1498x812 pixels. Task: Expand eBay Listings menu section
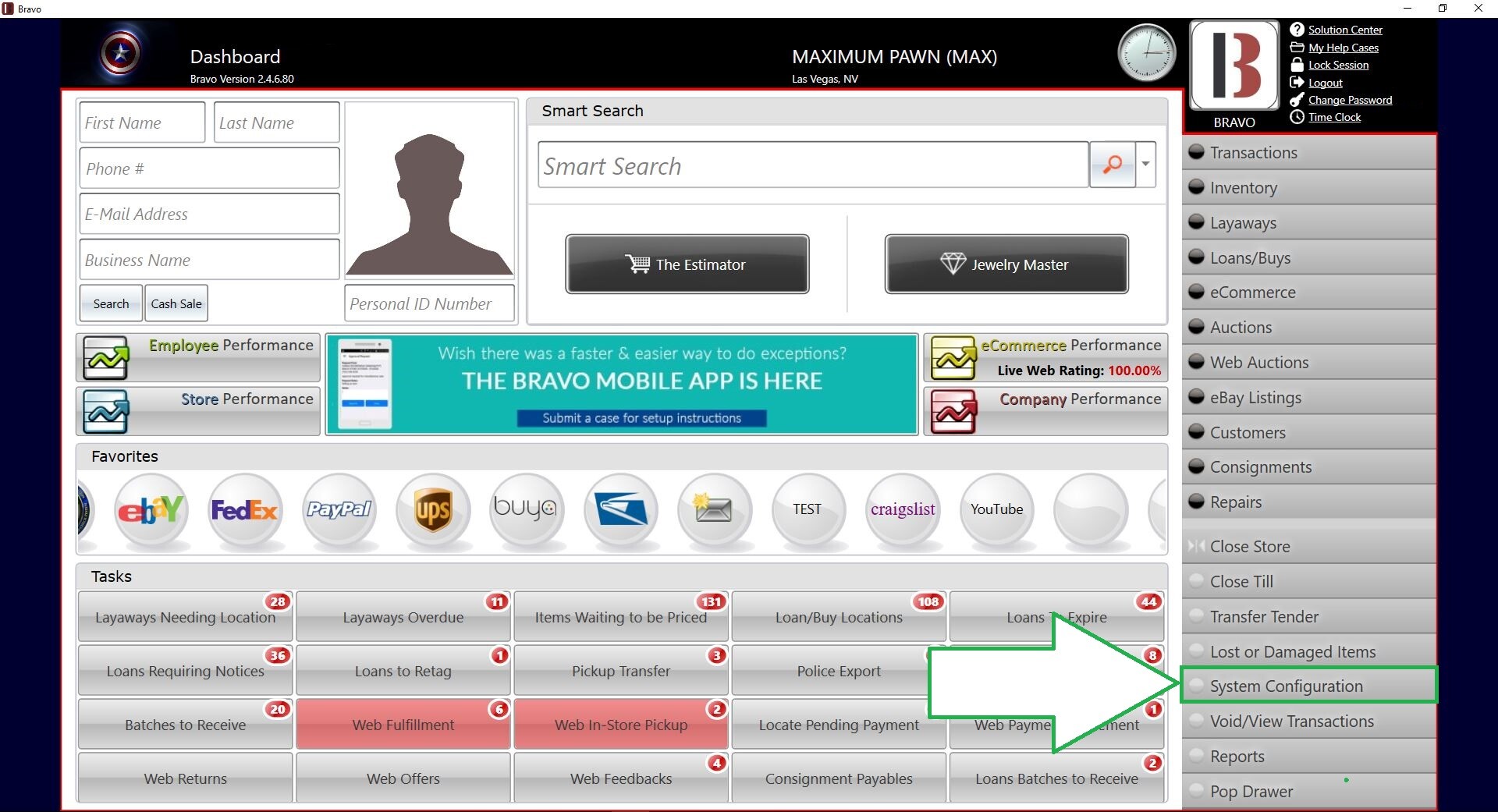pos(1309,398)
